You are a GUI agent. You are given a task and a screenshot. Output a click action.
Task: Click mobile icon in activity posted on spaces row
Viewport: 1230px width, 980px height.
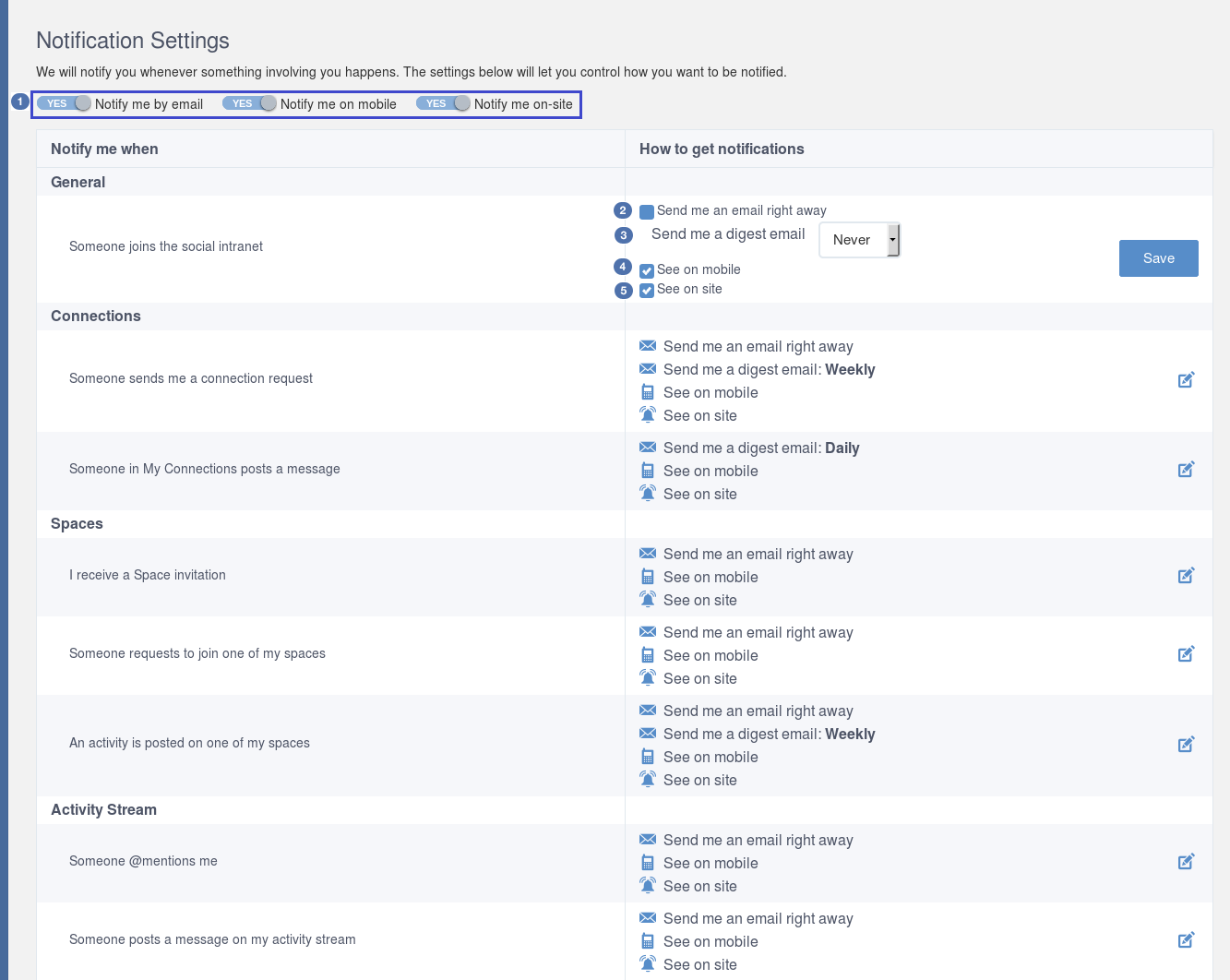648,757
